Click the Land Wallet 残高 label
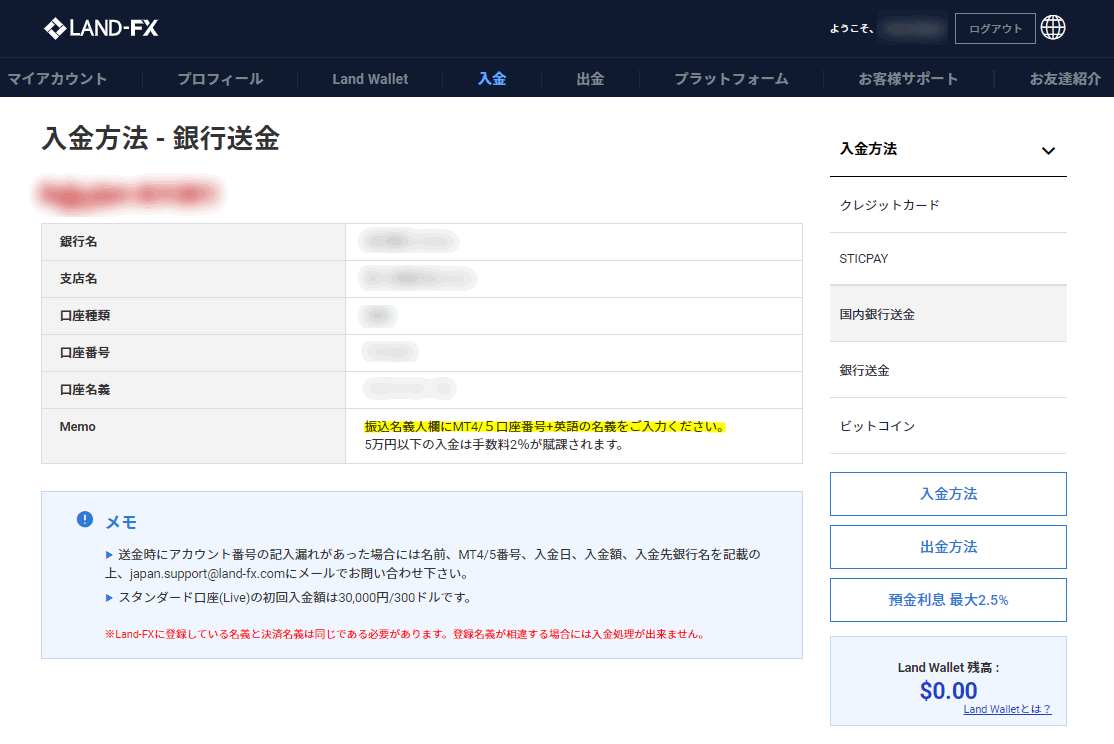1114x744 pixels. click(948, 667)
